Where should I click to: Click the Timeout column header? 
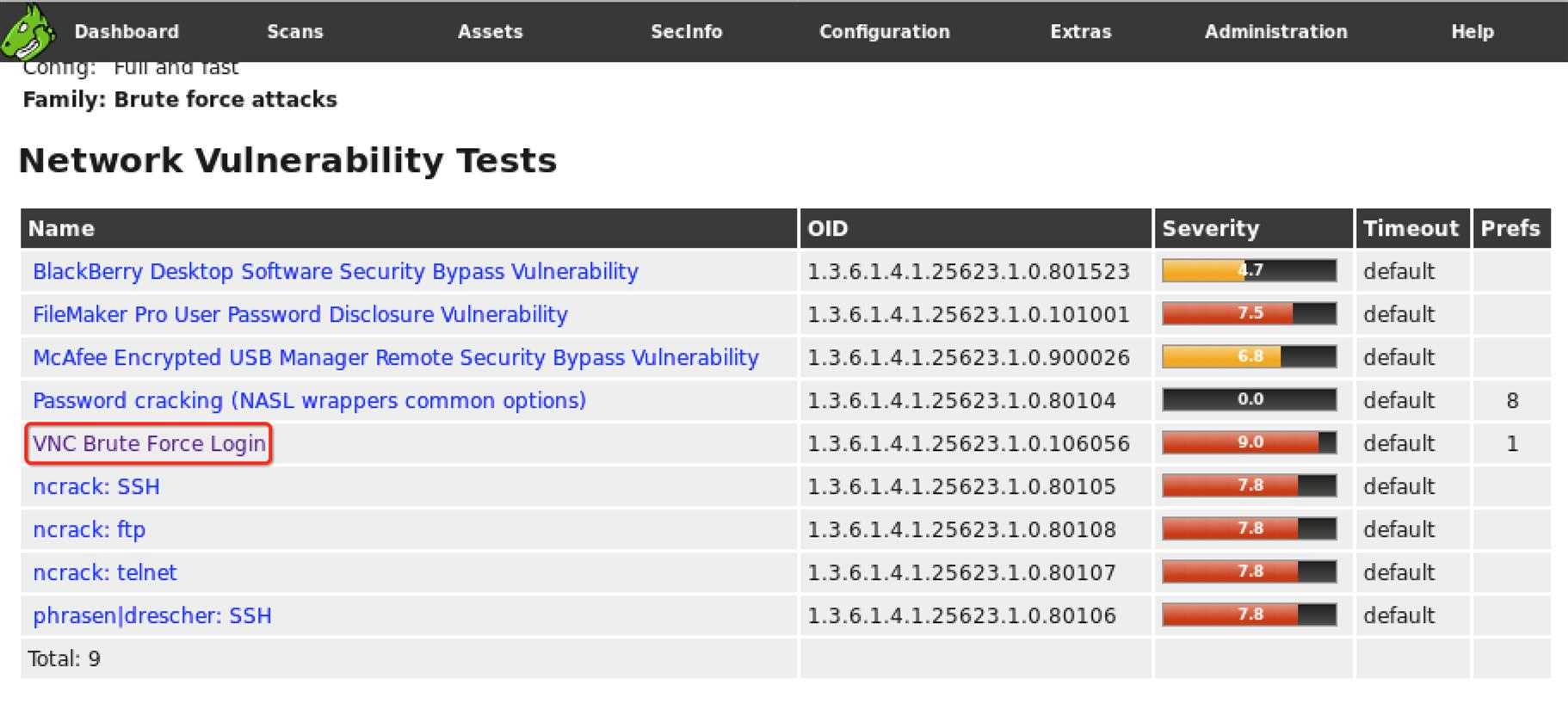pyautogui.click(x=1411, y=228)
